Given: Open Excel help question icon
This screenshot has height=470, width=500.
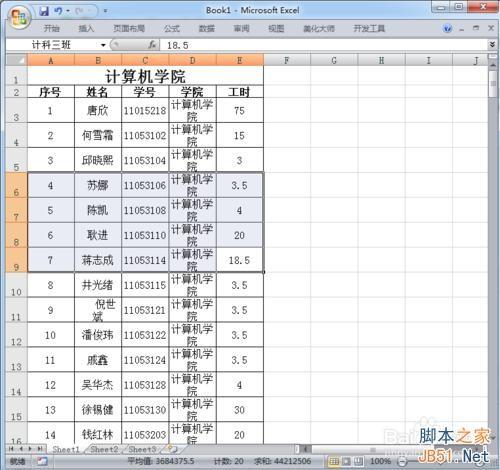Looking at the screenshot, I should [x=448, y=28].
